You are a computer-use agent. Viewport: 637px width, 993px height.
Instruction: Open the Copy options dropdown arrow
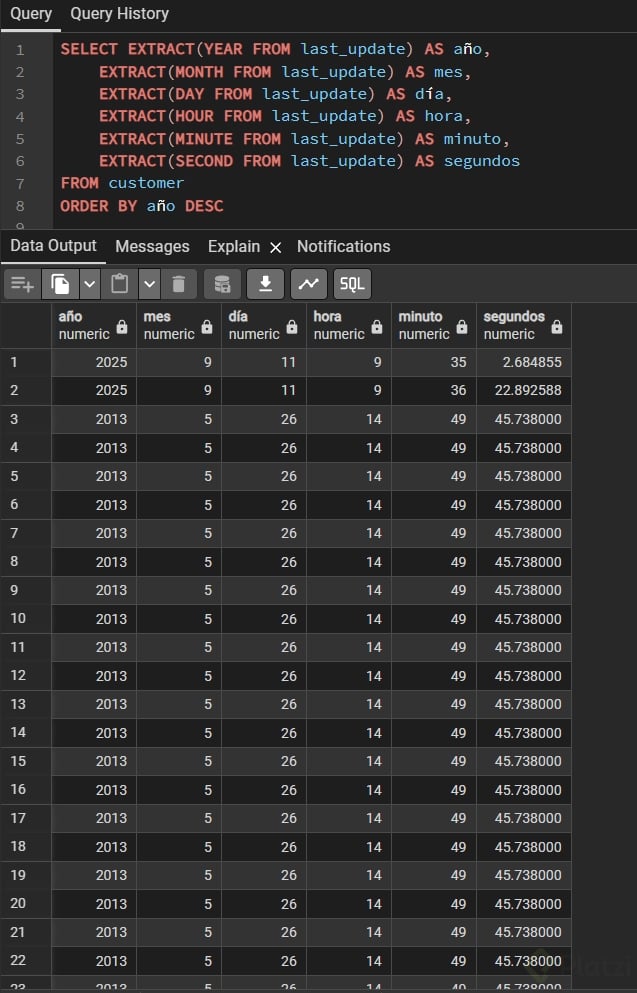pos(89,284)
